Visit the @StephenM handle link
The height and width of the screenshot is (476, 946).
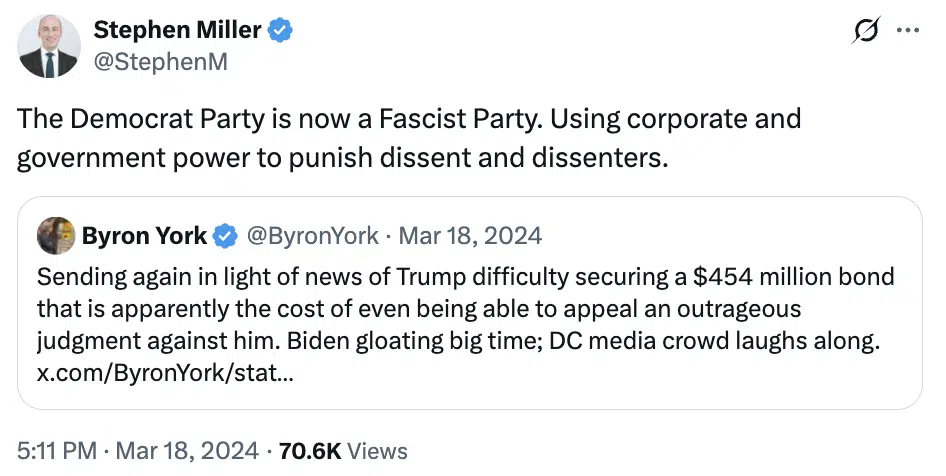[x=160, y=62]
